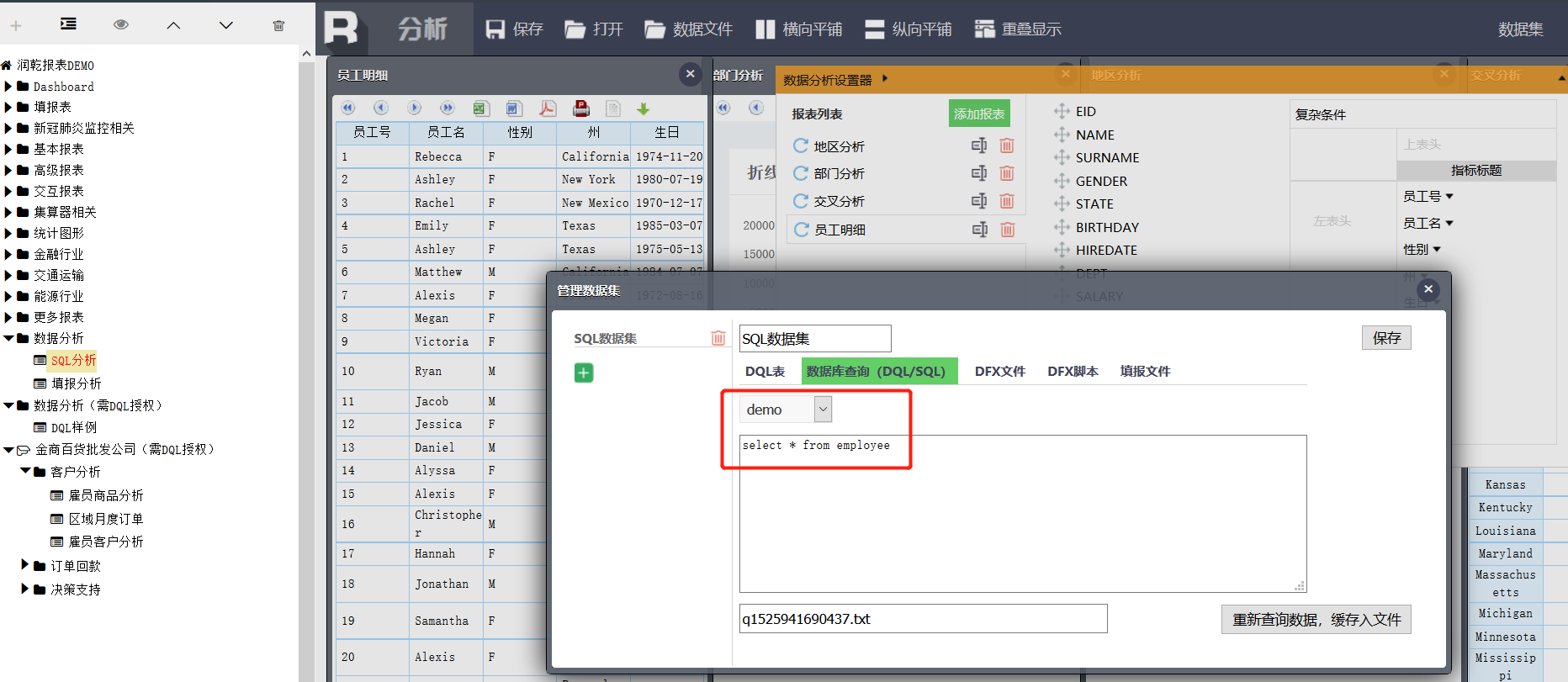Click the 添加报表 button
Viewport: 1568px width, 682px height.
(x=979, y=114)
